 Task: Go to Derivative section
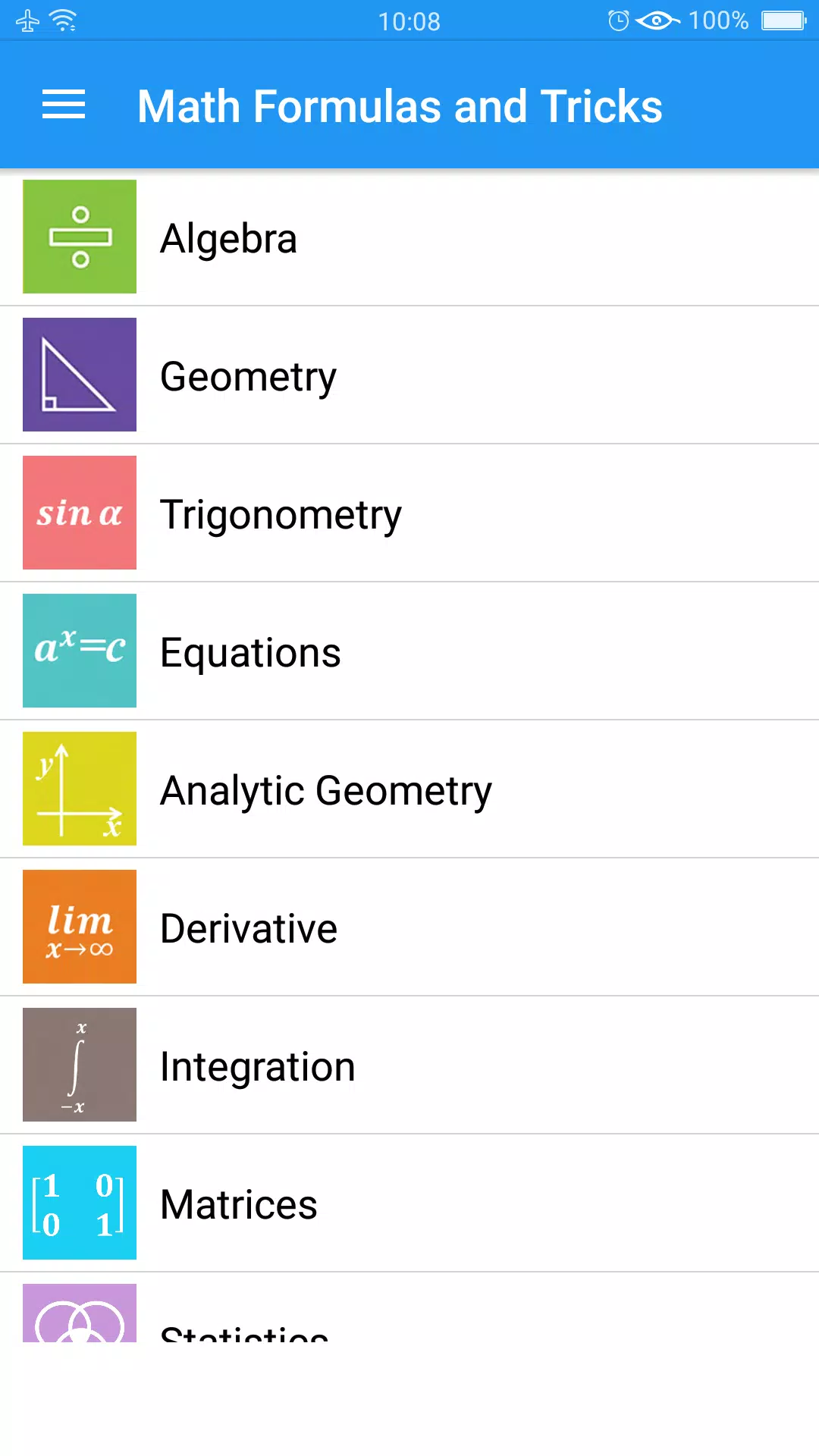(x=409, y=927)
